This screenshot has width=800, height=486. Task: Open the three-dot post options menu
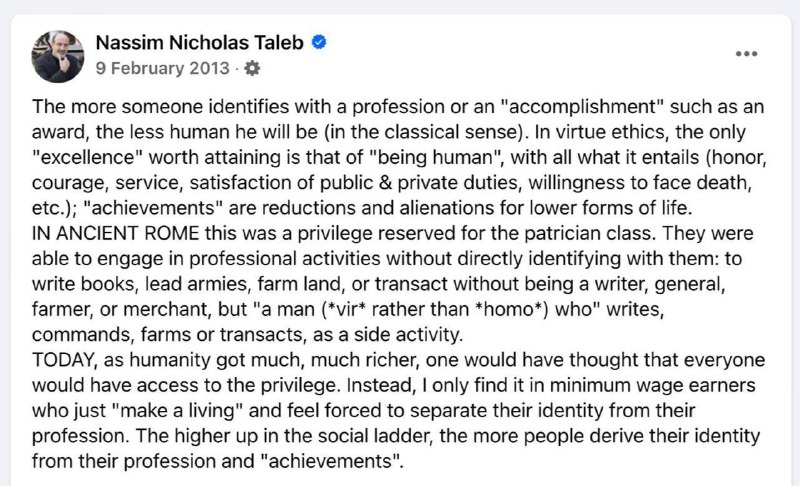click(x=746, y=54)
